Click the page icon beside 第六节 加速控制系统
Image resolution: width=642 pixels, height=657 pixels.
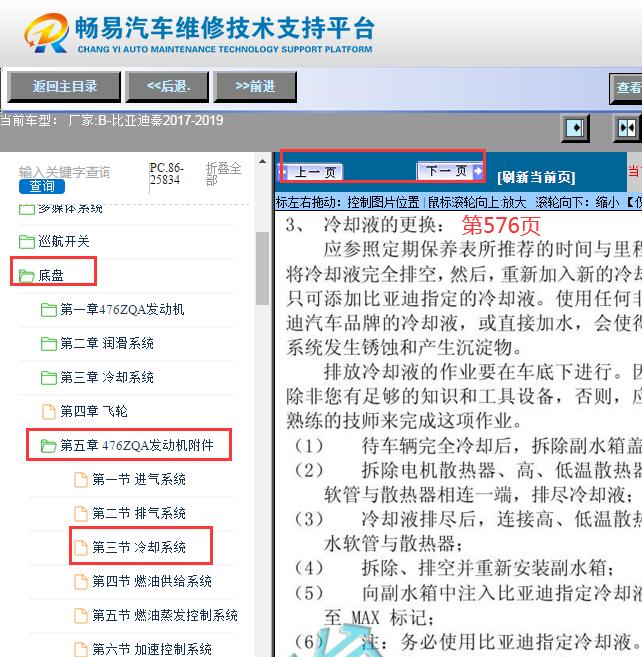click(80, 649)
